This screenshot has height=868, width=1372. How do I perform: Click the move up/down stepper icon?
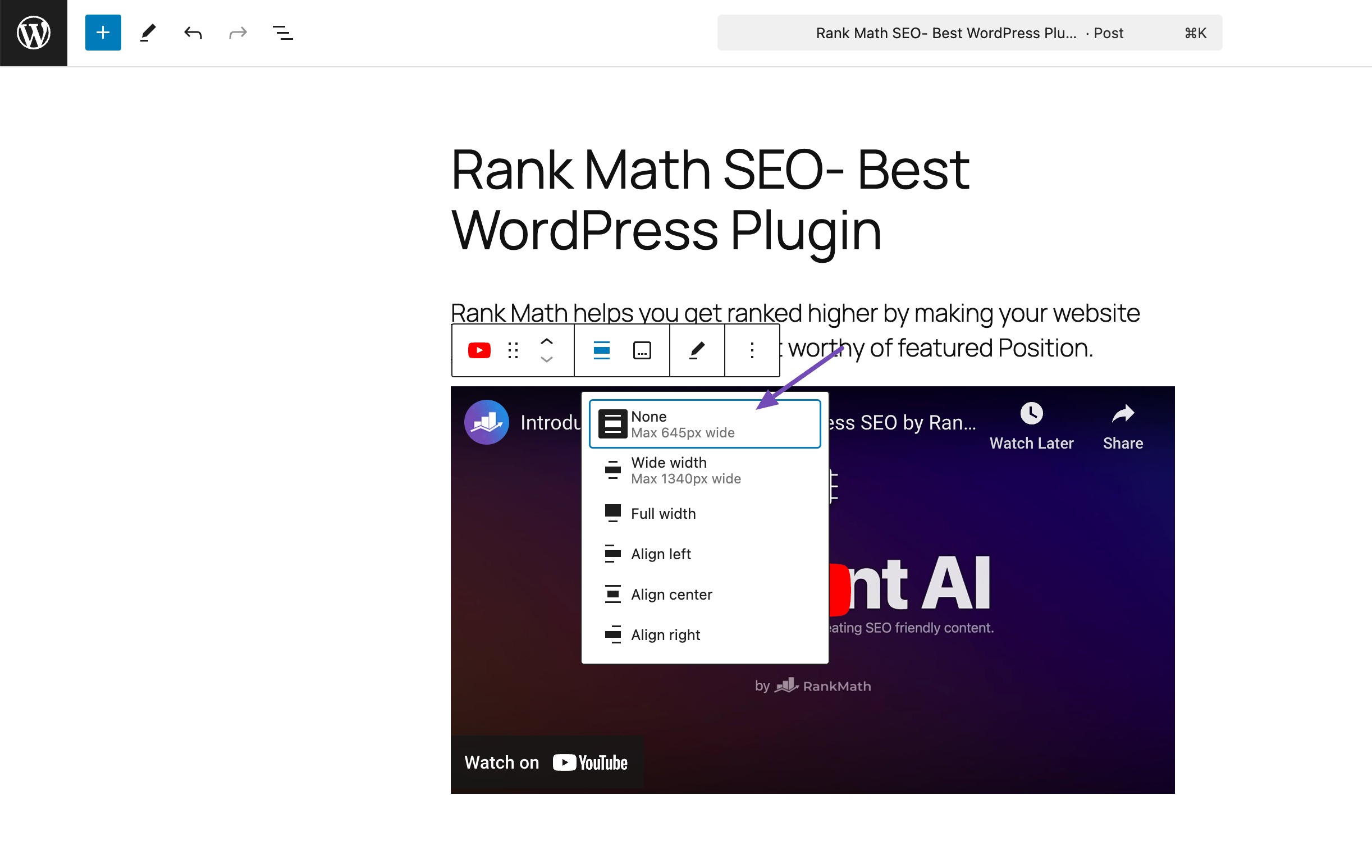(547, 350)
